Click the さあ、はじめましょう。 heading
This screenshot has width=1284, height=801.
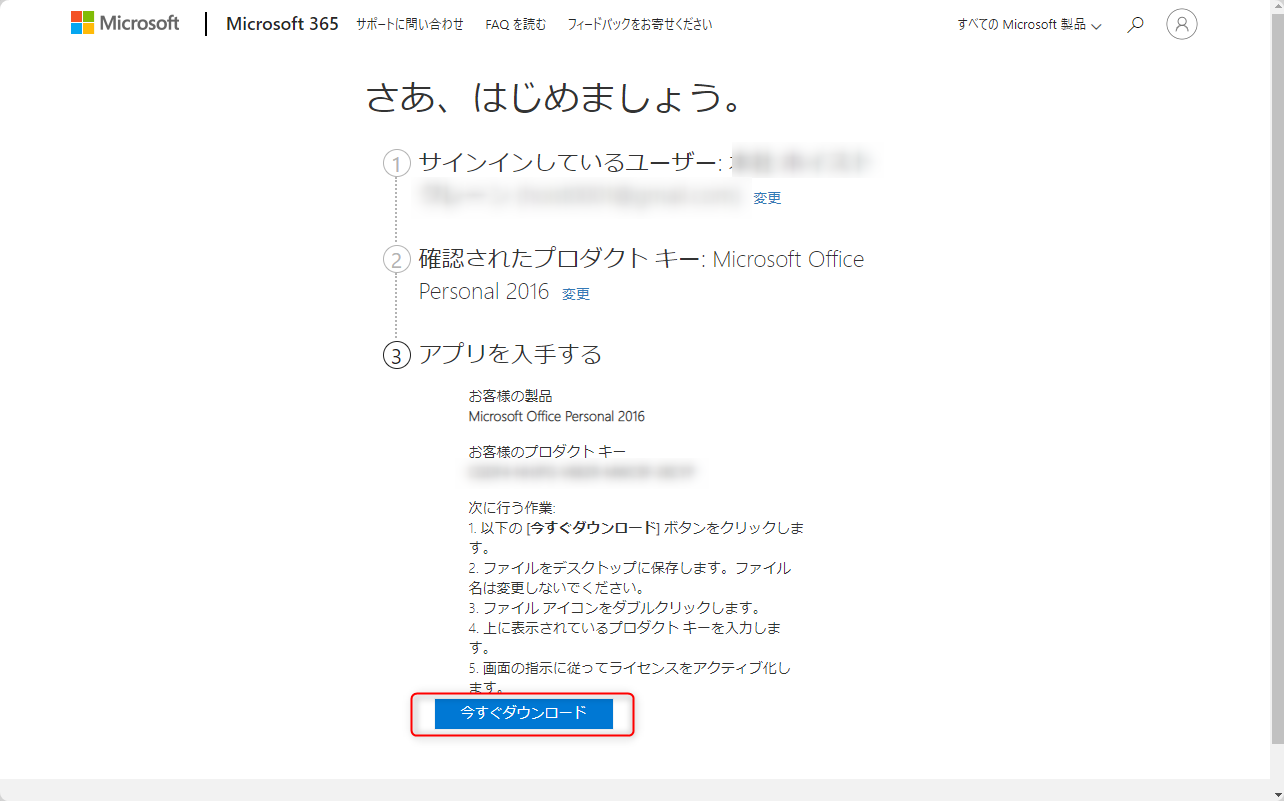pos(558,98)
